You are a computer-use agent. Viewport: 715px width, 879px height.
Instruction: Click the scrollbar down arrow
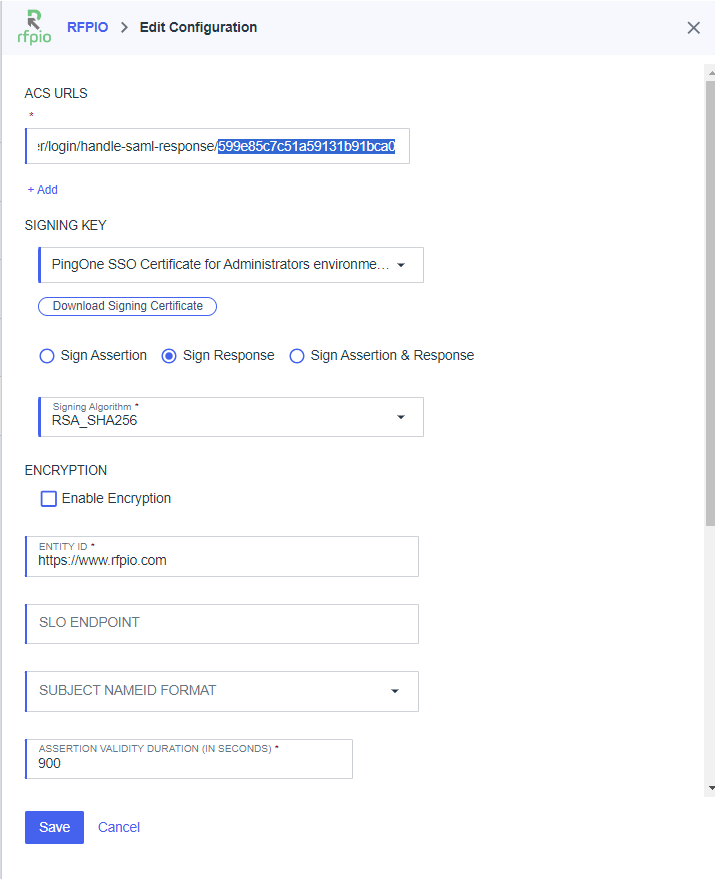click(711, 788)
